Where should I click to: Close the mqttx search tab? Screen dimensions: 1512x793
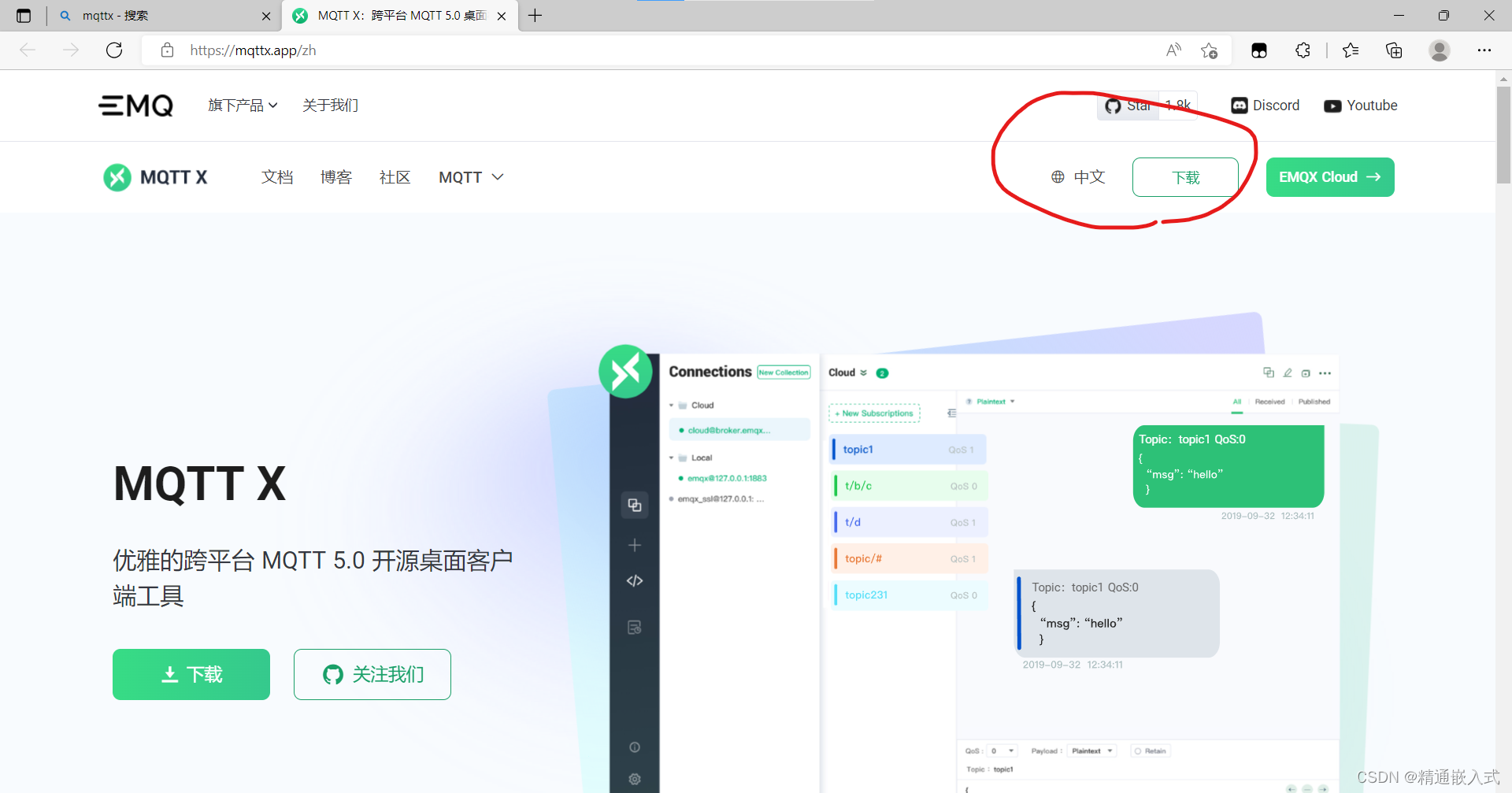tap(266, 16)
